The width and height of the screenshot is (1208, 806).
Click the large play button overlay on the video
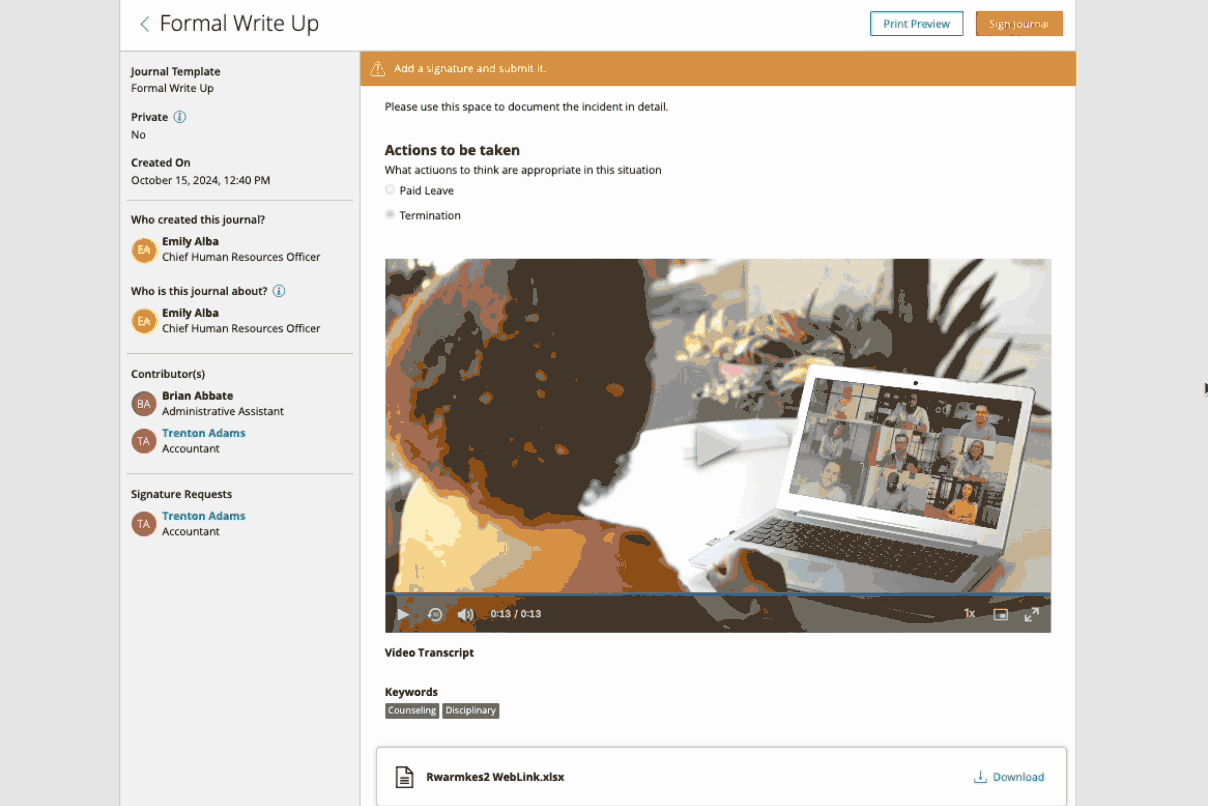[x=716, y=446]
